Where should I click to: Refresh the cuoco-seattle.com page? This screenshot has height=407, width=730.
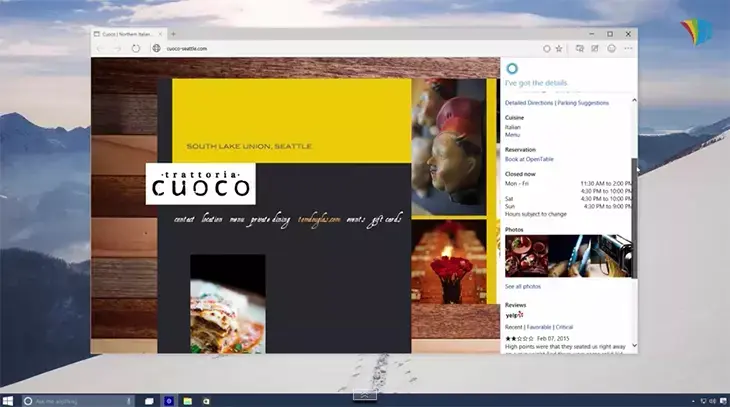[x=135, y=48]
